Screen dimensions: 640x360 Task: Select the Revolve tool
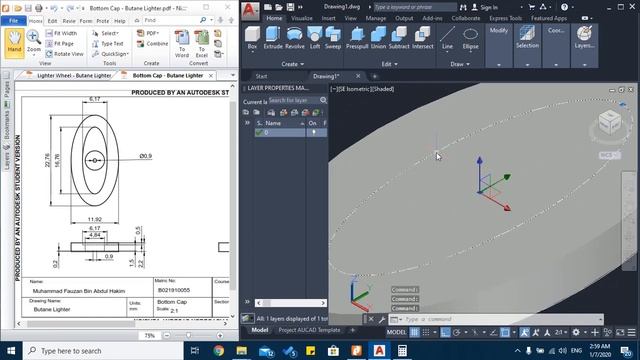295,38
